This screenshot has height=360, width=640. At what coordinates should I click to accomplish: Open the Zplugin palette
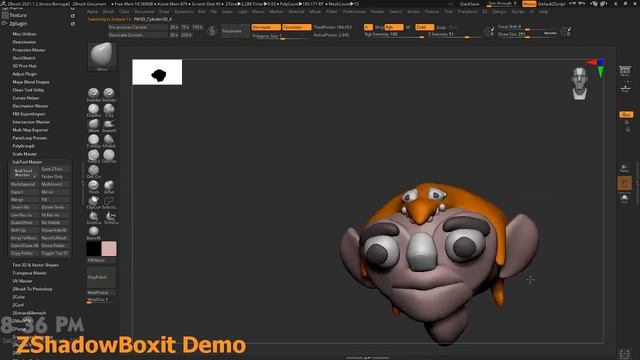(x=18, y=24)
